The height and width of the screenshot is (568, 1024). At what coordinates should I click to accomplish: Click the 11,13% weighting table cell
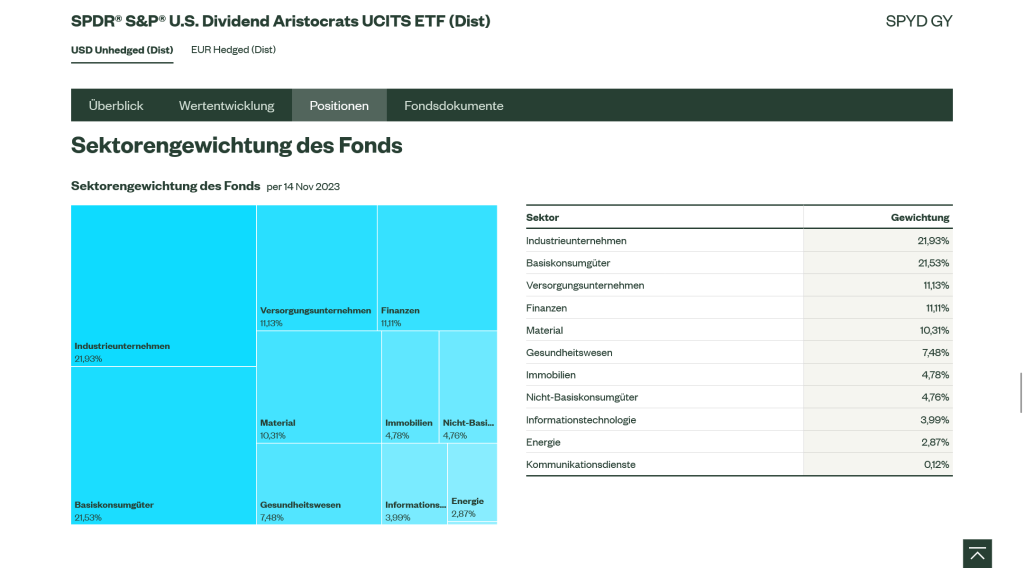point(878,285)
